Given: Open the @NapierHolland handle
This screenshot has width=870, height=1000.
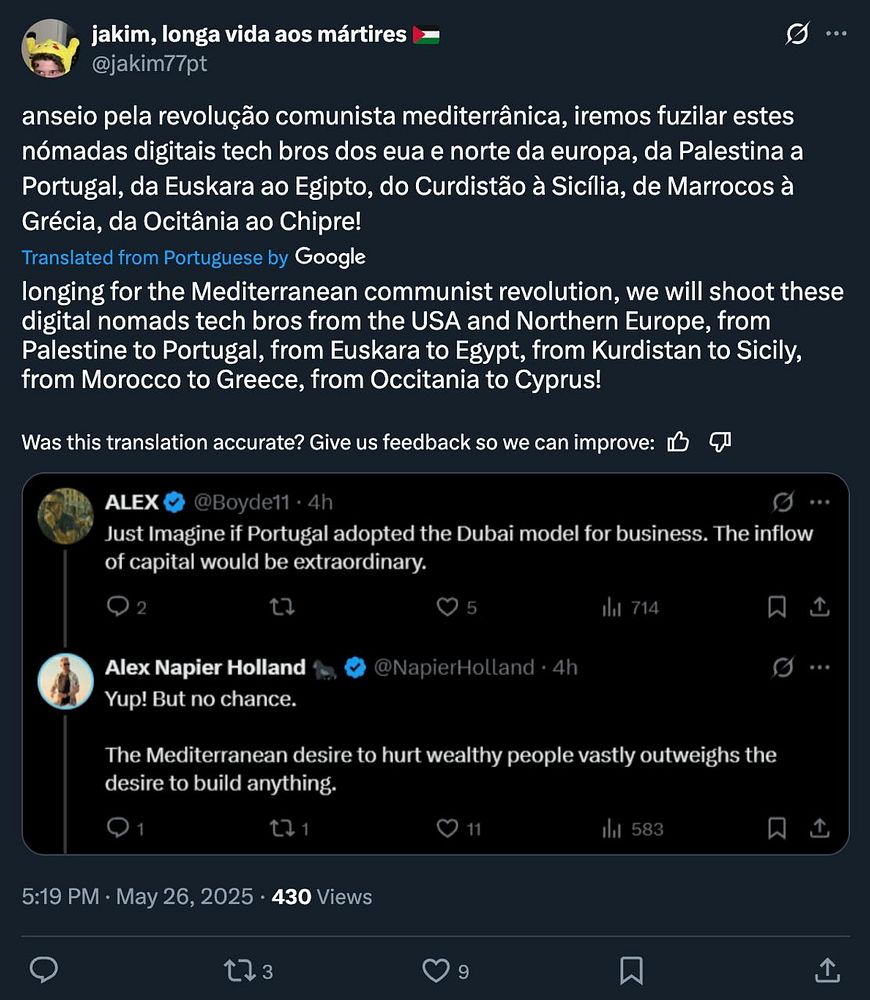Looking at the screenshot, I should coord(453,667).
